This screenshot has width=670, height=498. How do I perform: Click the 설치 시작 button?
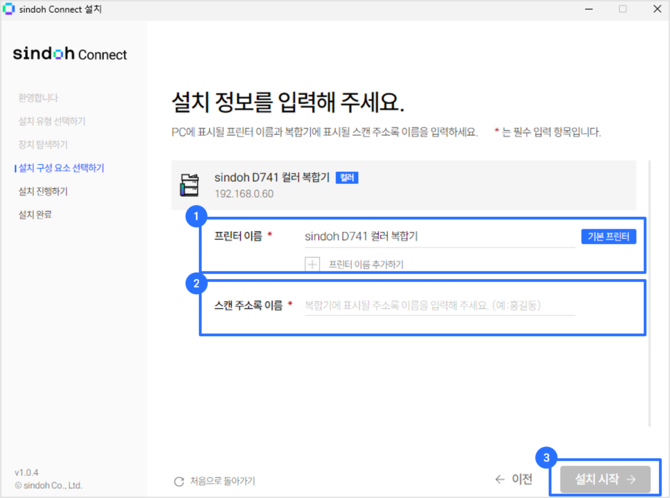point(605,479)
